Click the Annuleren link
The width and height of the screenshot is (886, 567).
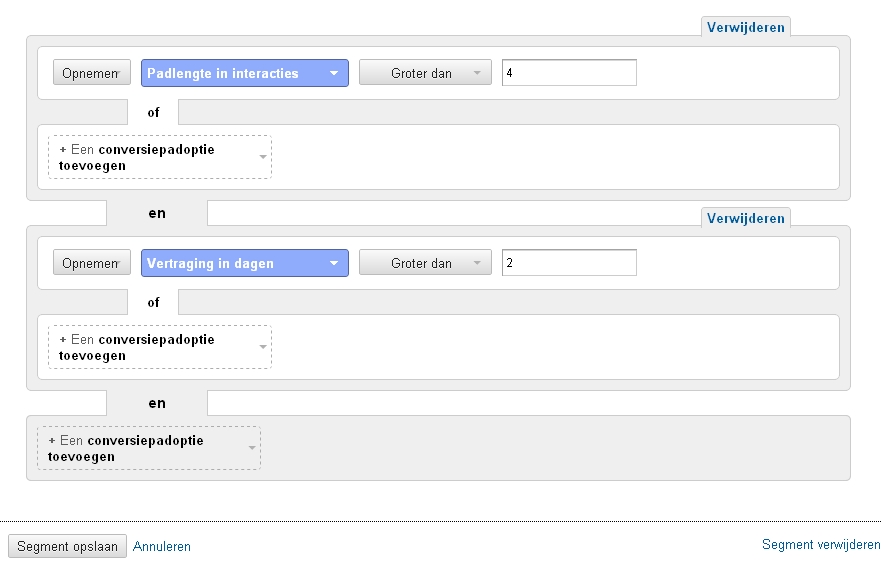coord(162,547)
